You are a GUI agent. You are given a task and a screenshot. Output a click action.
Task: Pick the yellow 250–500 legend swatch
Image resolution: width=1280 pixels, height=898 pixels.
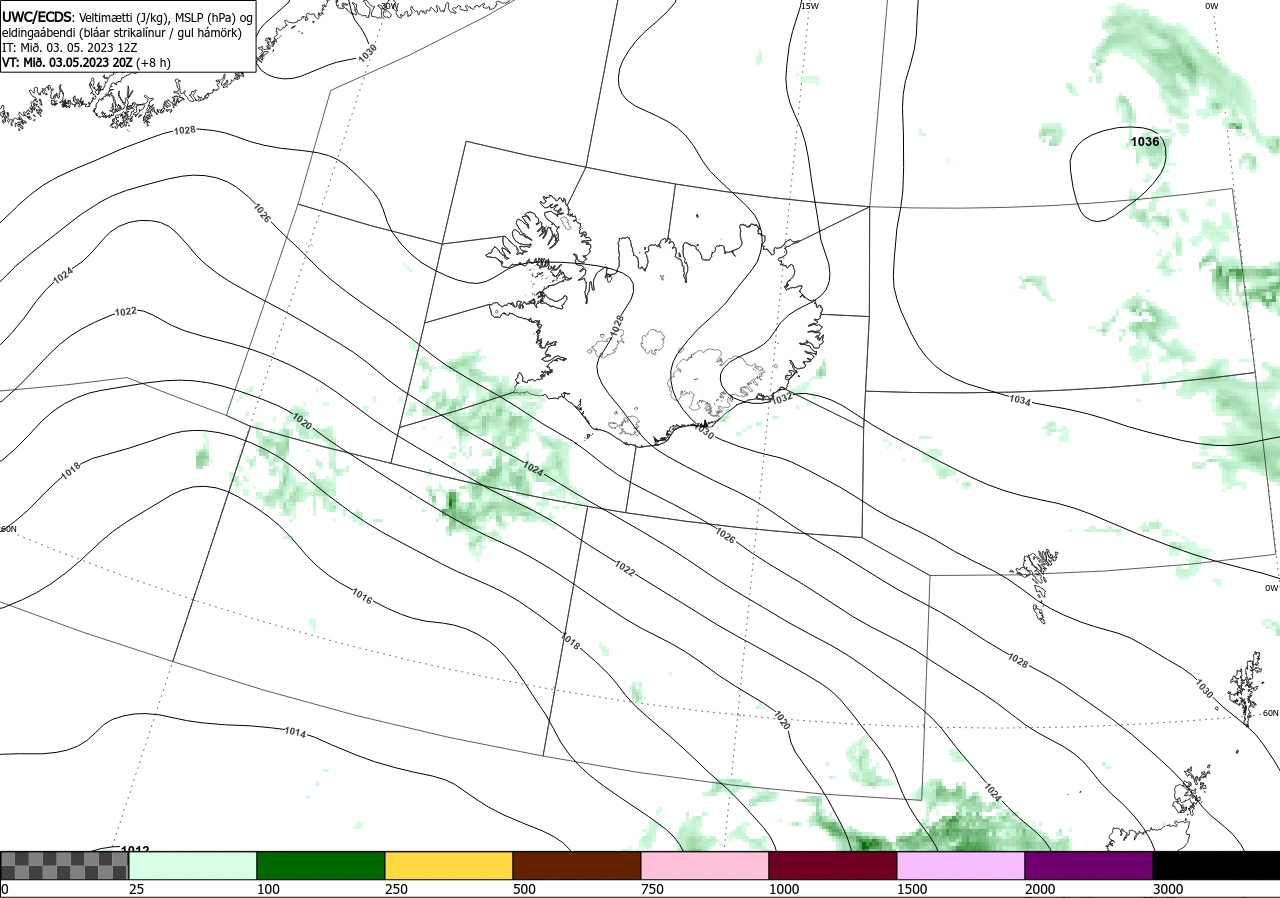pyautogui.click(x=449, y=865)
